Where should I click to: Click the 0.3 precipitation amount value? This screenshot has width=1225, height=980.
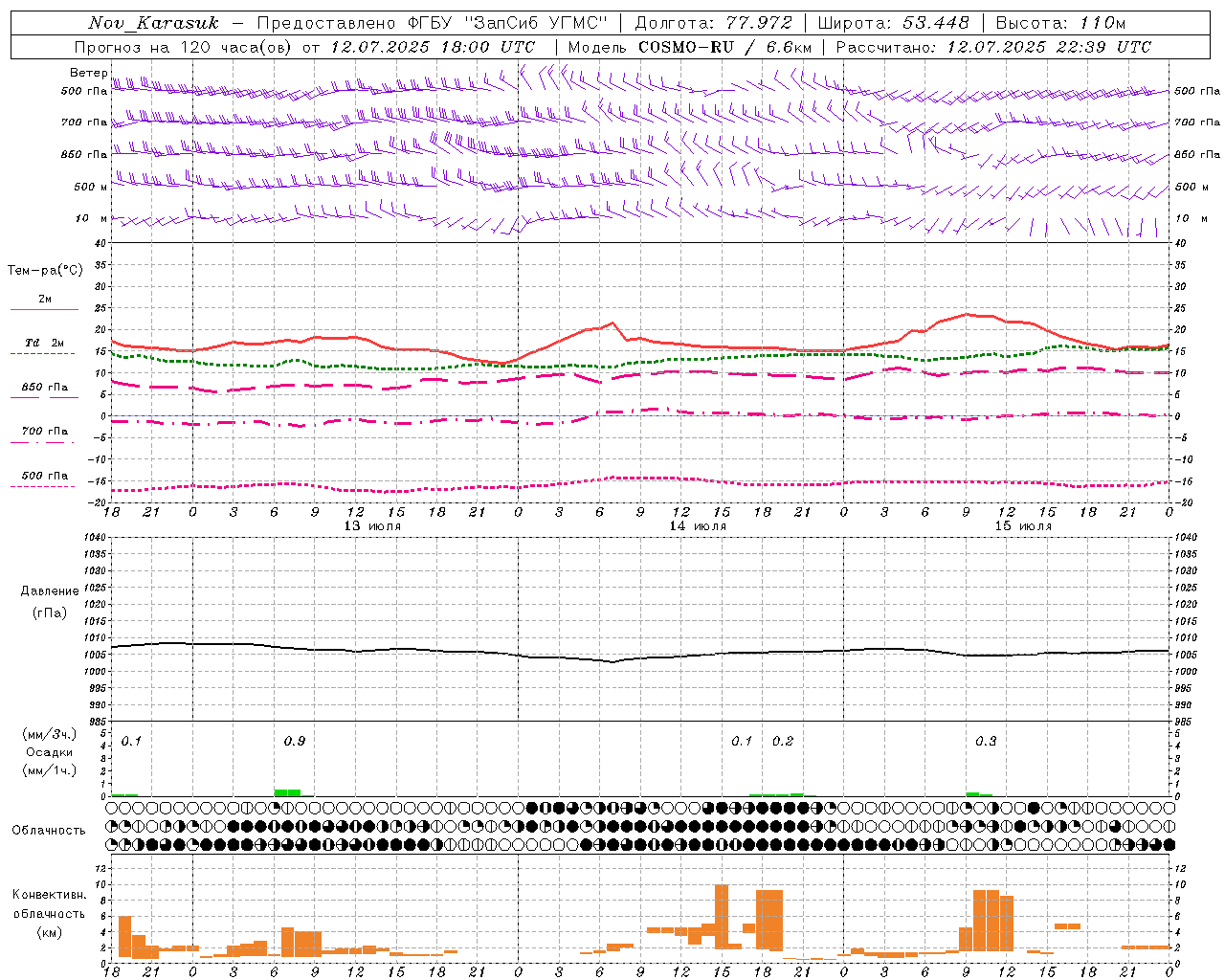click(986, 741)
